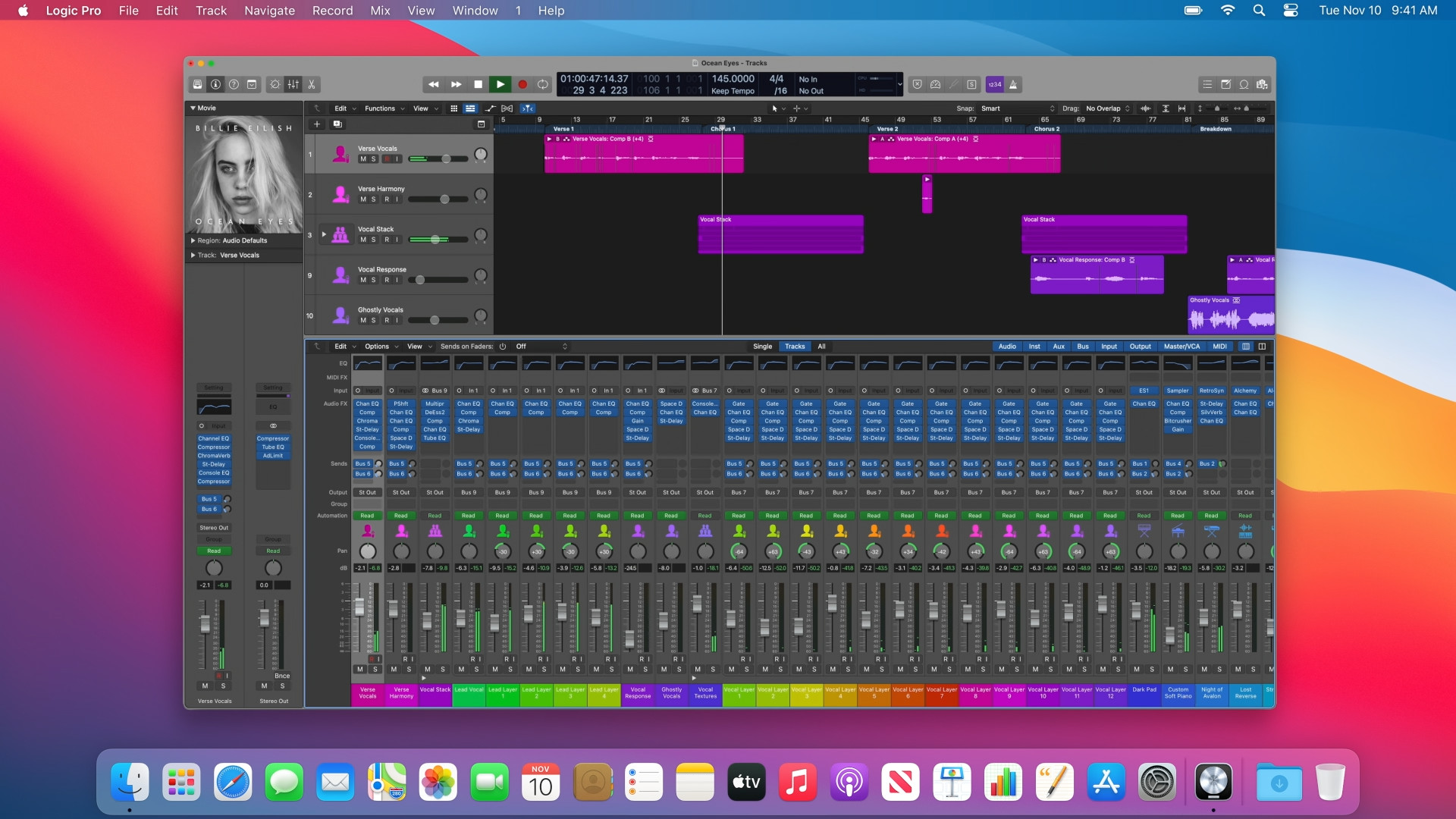Image resolution: width=1456 pixels, height=819 pixels.
Task: Click the Add Track plus icon
Action: (317, 124)
